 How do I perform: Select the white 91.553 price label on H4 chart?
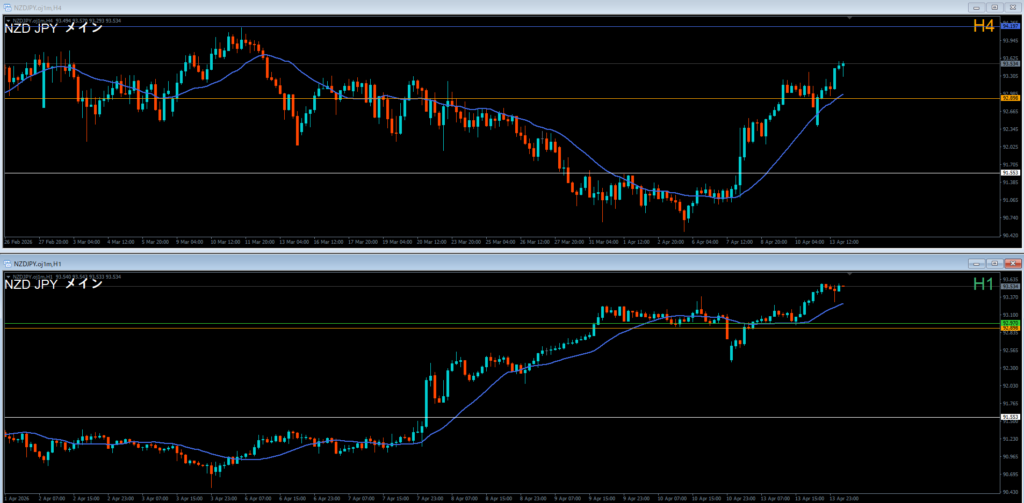(x=1009, y=173)
